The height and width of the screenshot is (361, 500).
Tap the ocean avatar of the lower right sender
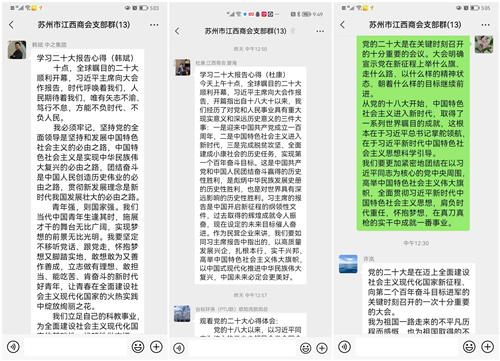[x=348, y=264]
